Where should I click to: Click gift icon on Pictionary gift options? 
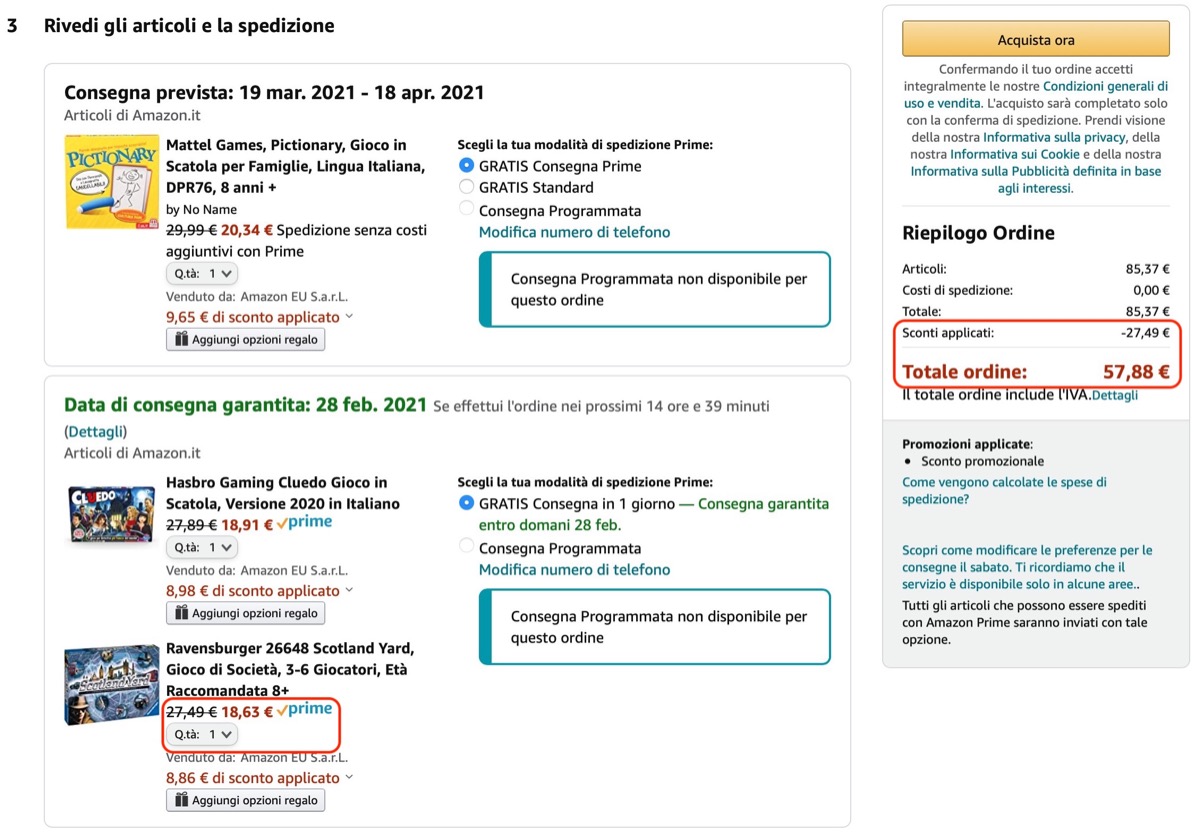(x=181, y=340)
